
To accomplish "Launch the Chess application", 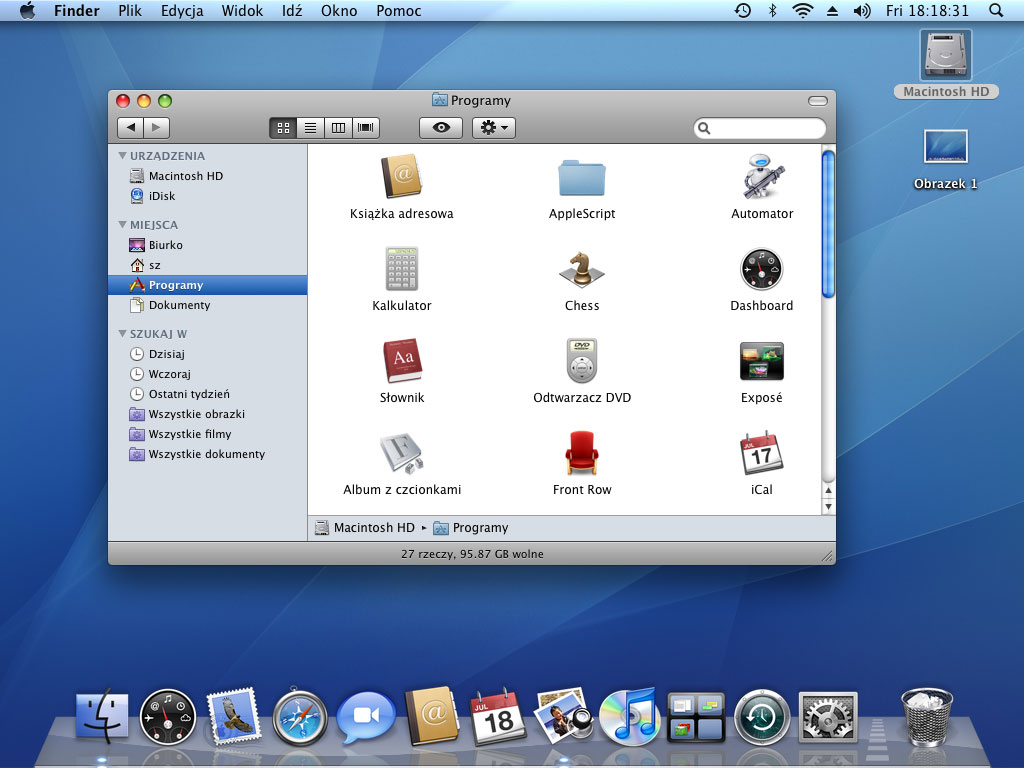I will [582, 269].
